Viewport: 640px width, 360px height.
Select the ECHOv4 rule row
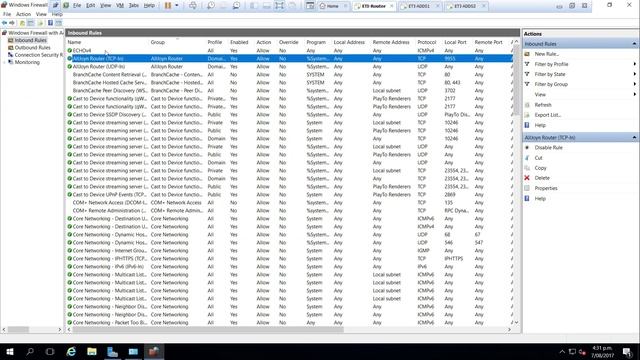(290, 51)
